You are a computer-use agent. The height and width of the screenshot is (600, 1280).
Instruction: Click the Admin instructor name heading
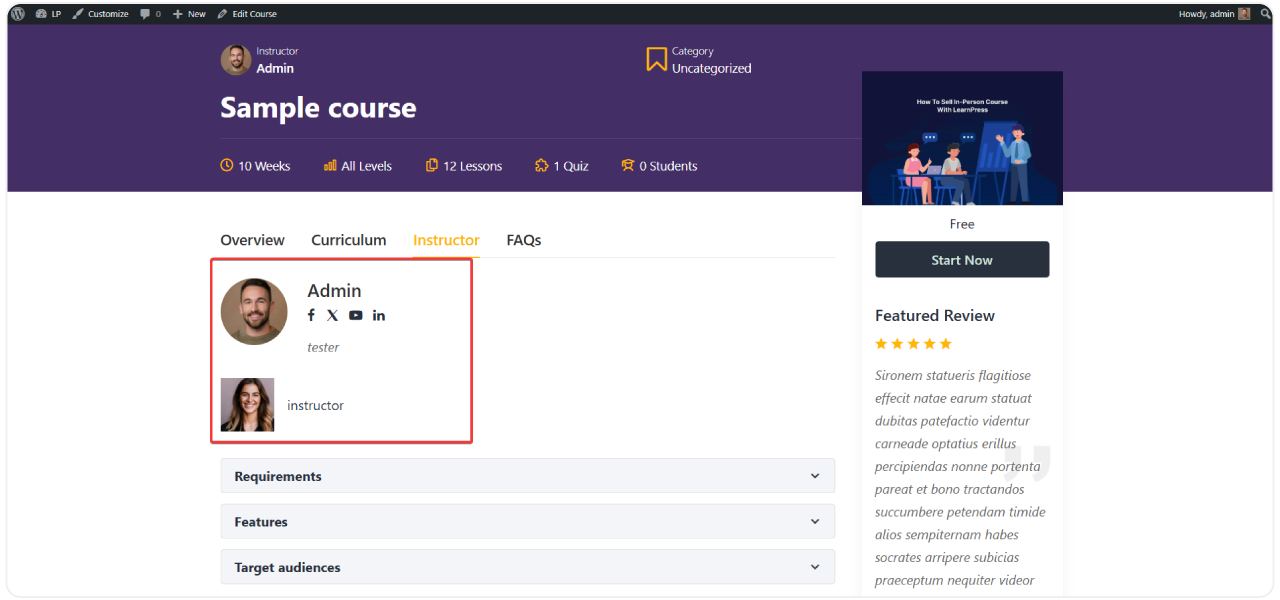click(334, 291)
